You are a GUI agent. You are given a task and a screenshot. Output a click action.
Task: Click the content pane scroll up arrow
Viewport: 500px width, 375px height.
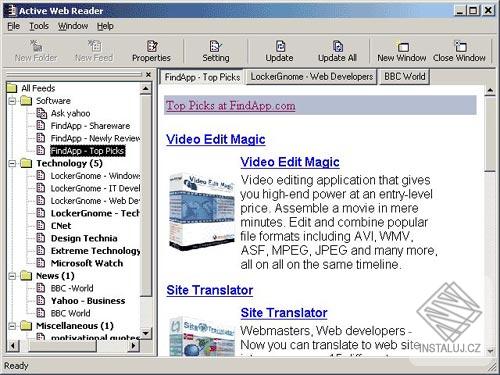(x=490, y=90)
